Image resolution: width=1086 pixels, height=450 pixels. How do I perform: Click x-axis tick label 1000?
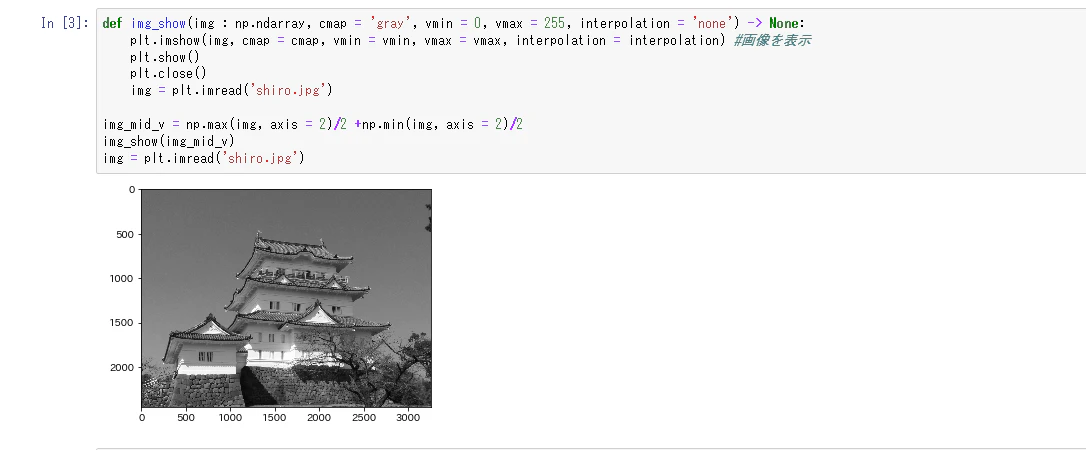pyautogui.click(x=230, y=417)
